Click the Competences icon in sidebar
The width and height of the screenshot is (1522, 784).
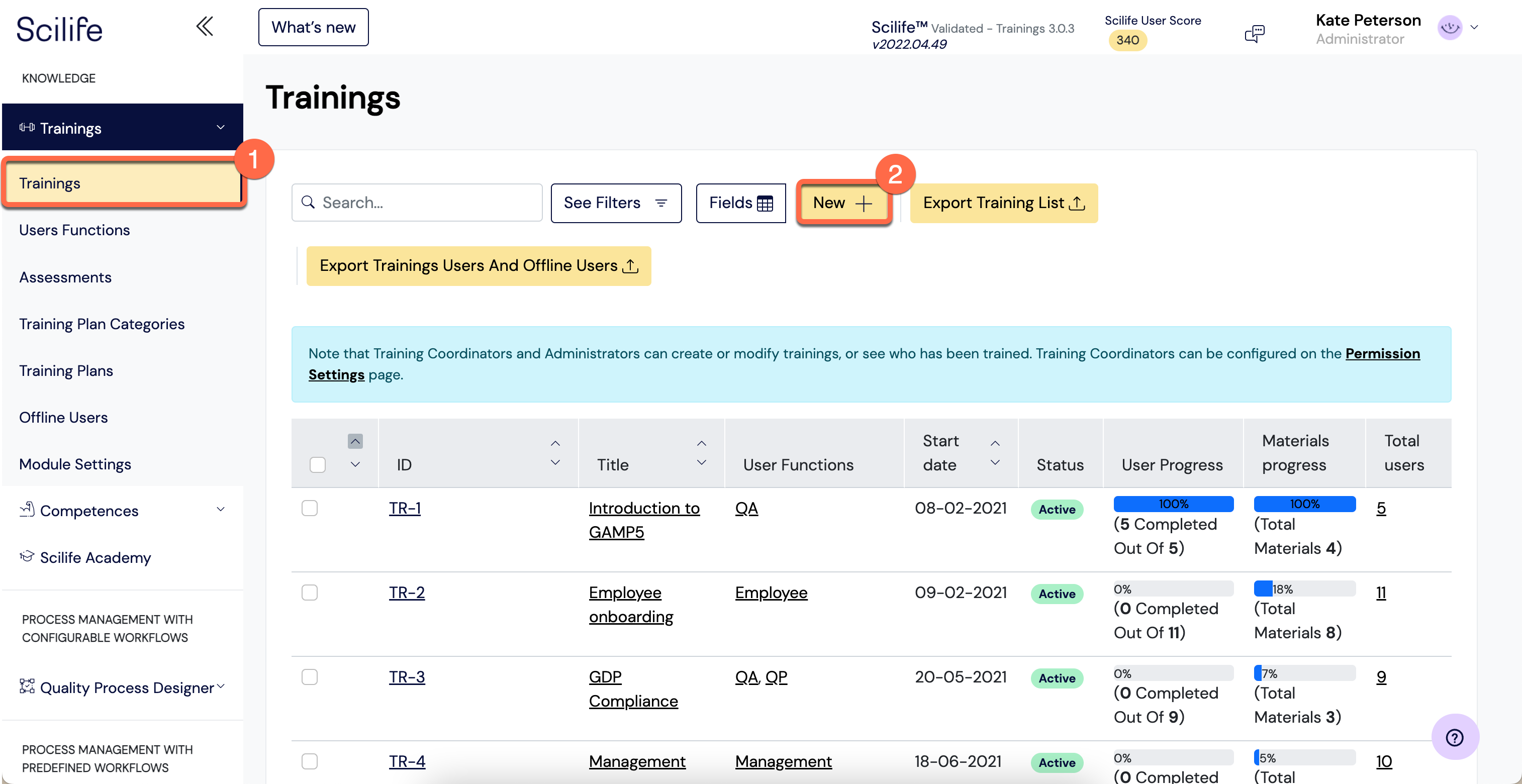tap(27, 509)
